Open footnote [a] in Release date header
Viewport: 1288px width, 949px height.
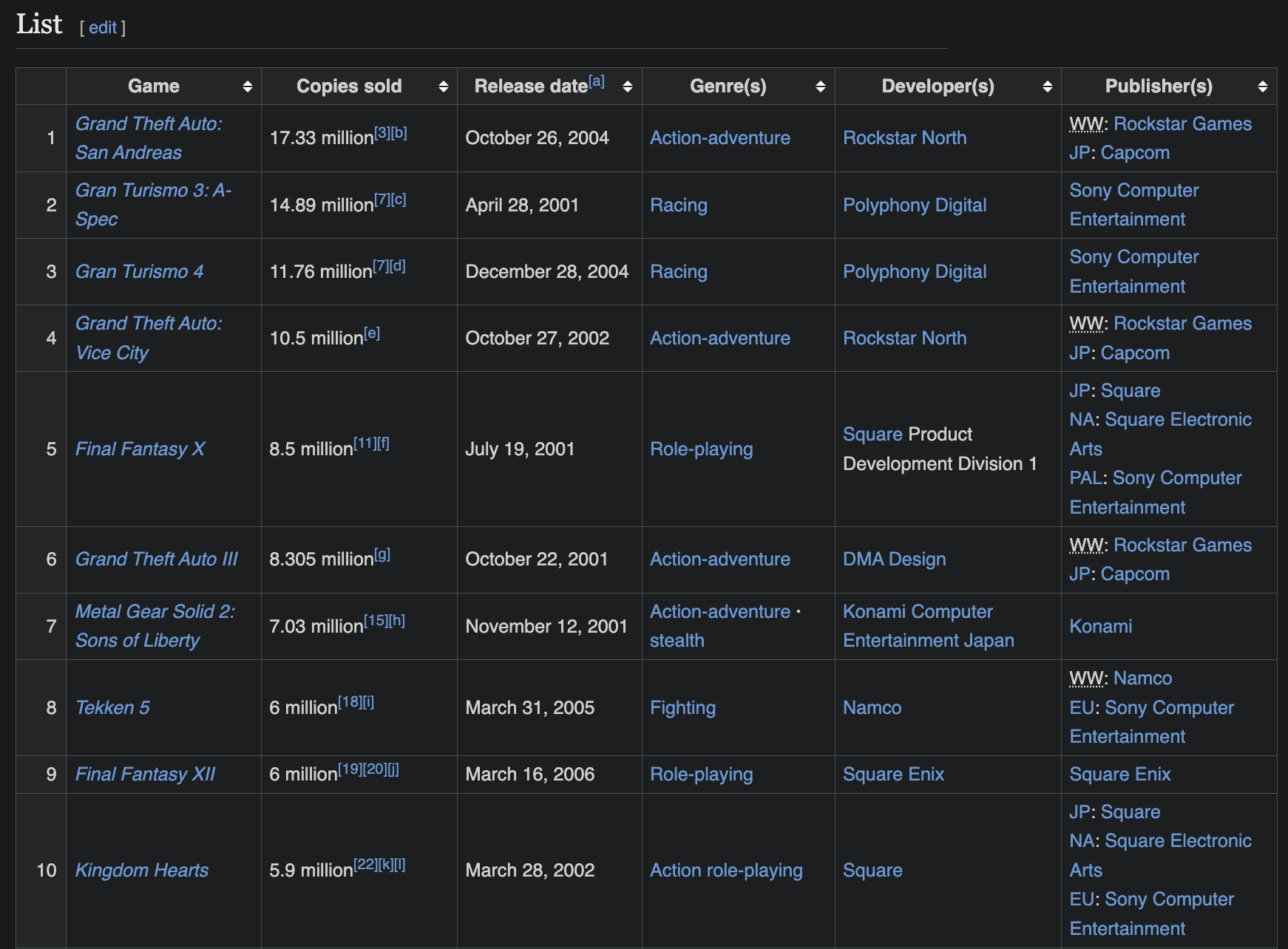click(597, 81)
